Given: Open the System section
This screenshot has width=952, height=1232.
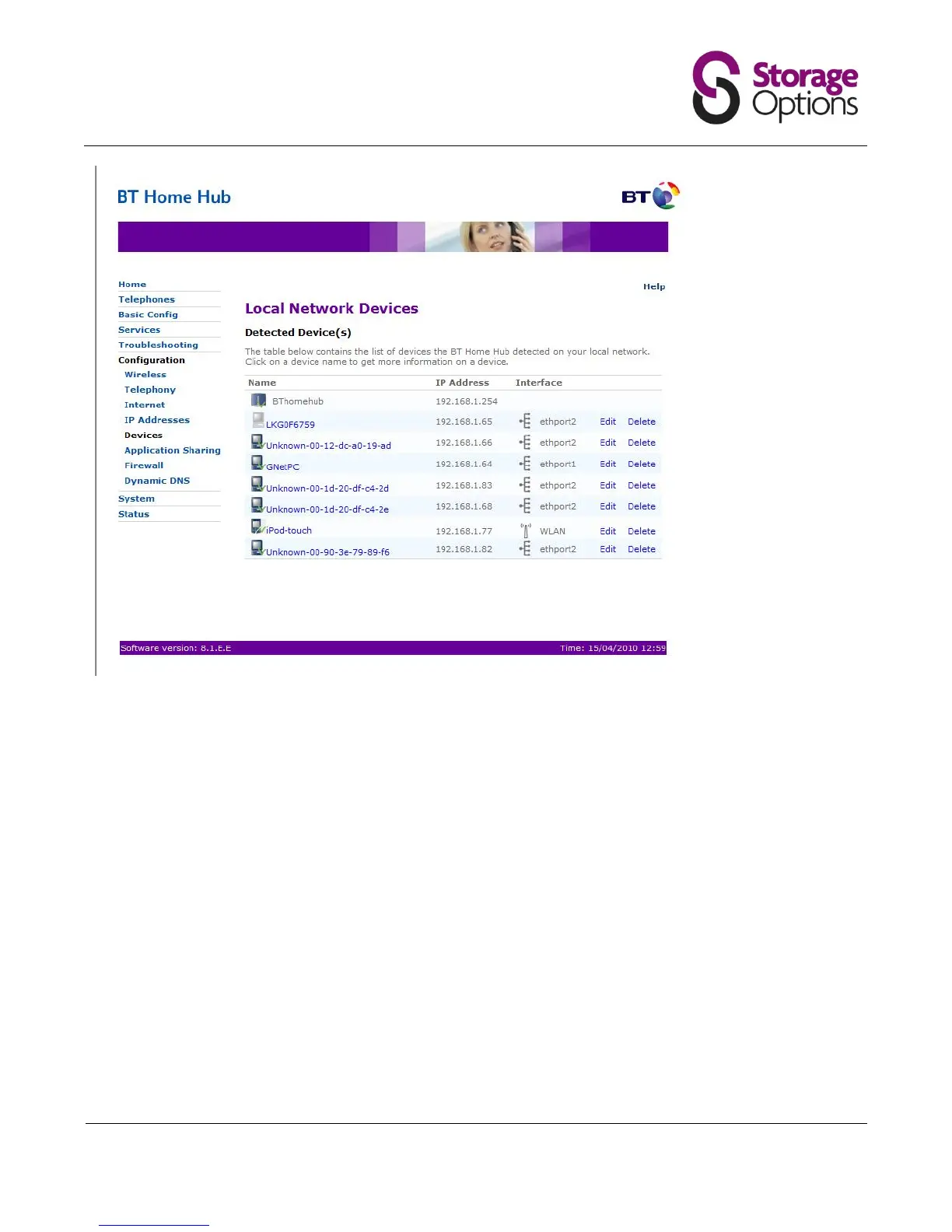Looking at the screenshot, I should click(136, 499).
